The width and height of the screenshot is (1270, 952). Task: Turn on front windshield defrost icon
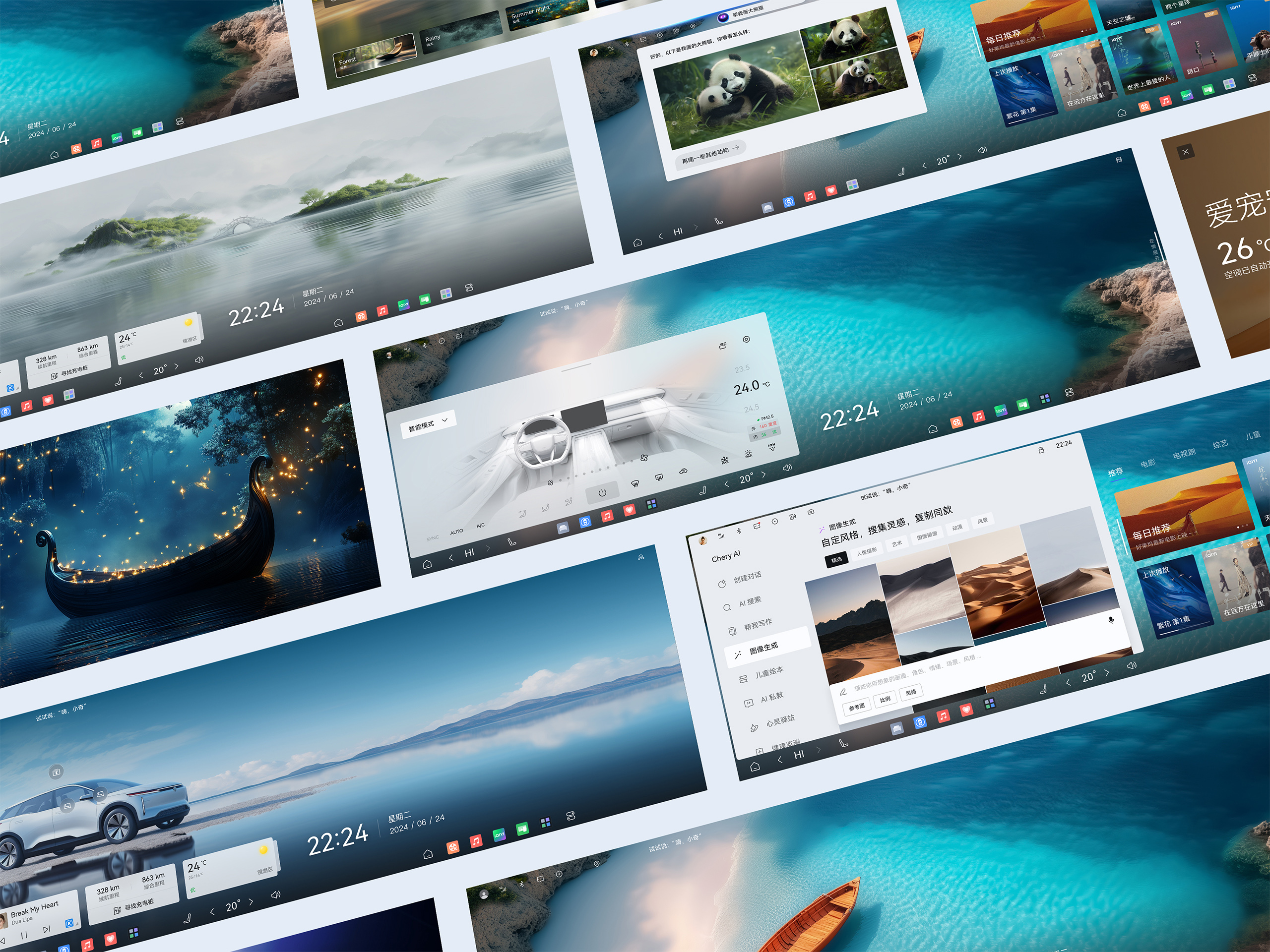(x=635, y=483)
